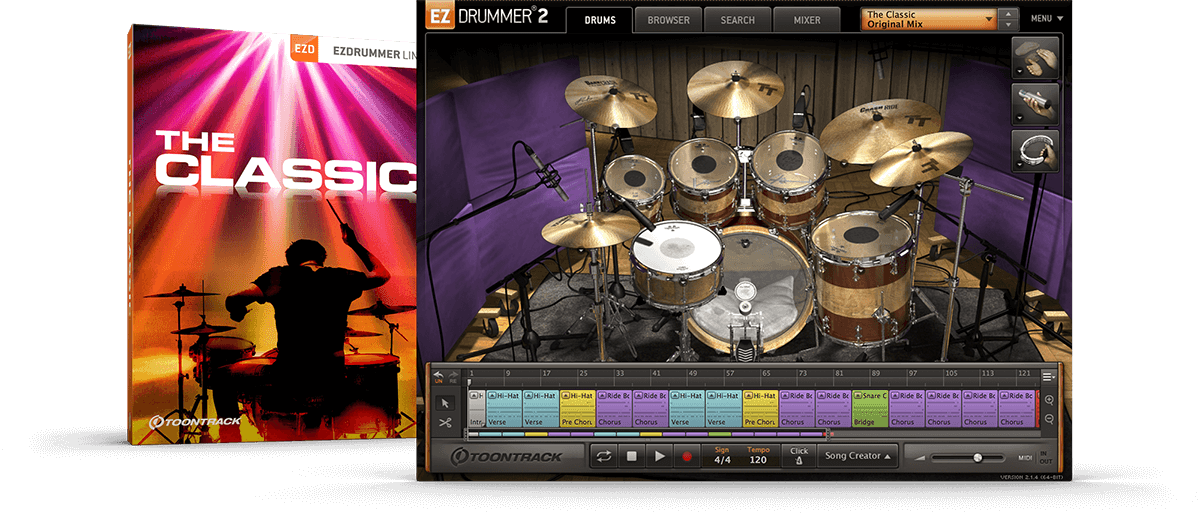
Task: Click the Stop button
Action: [632, 456]
